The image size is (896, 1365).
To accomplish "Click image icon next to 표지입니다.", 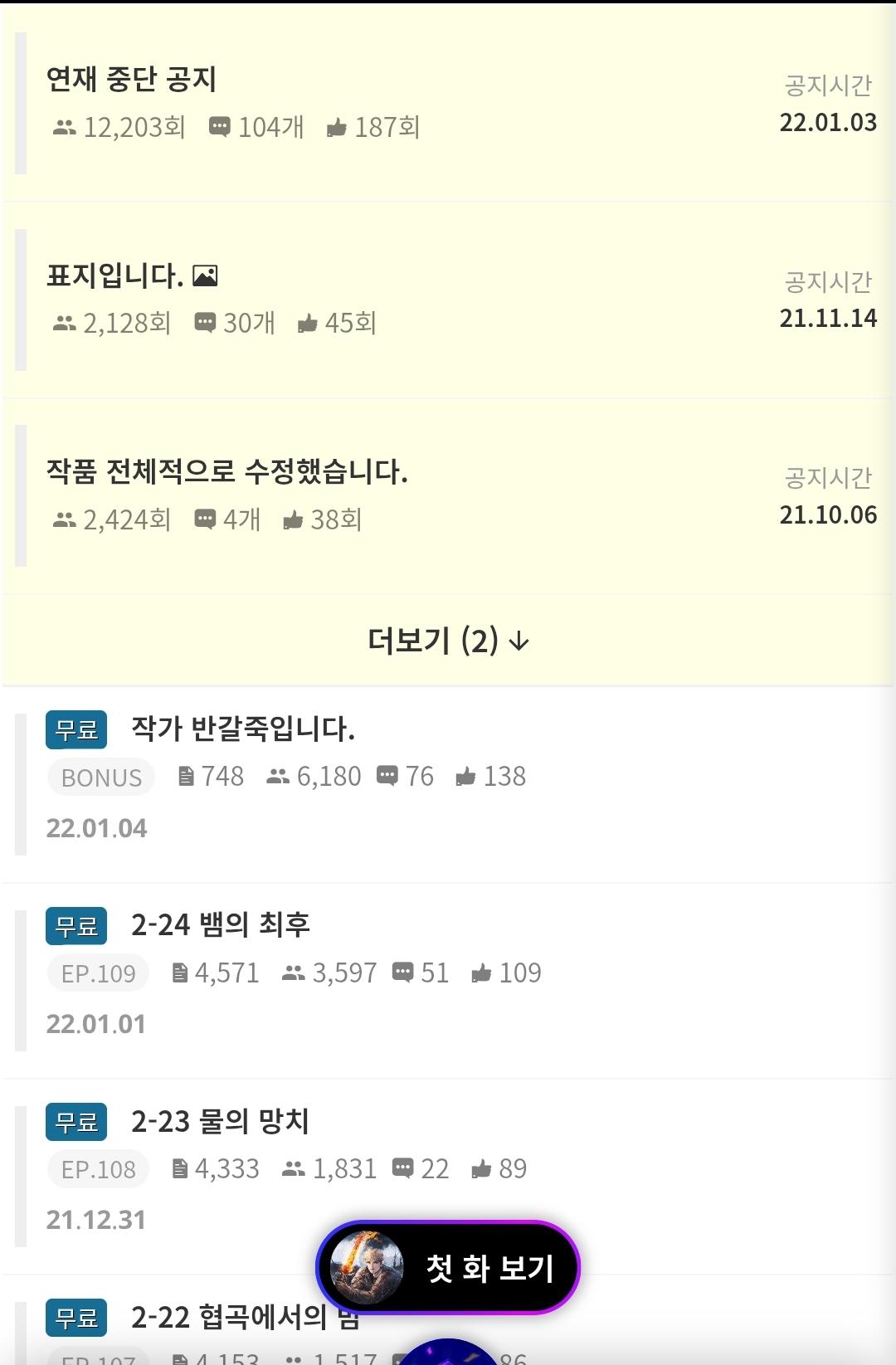I will click(x=205, y=275).
